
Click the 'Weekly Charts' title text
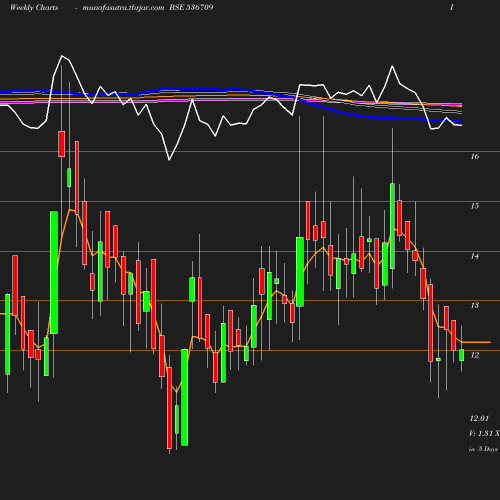34,8
